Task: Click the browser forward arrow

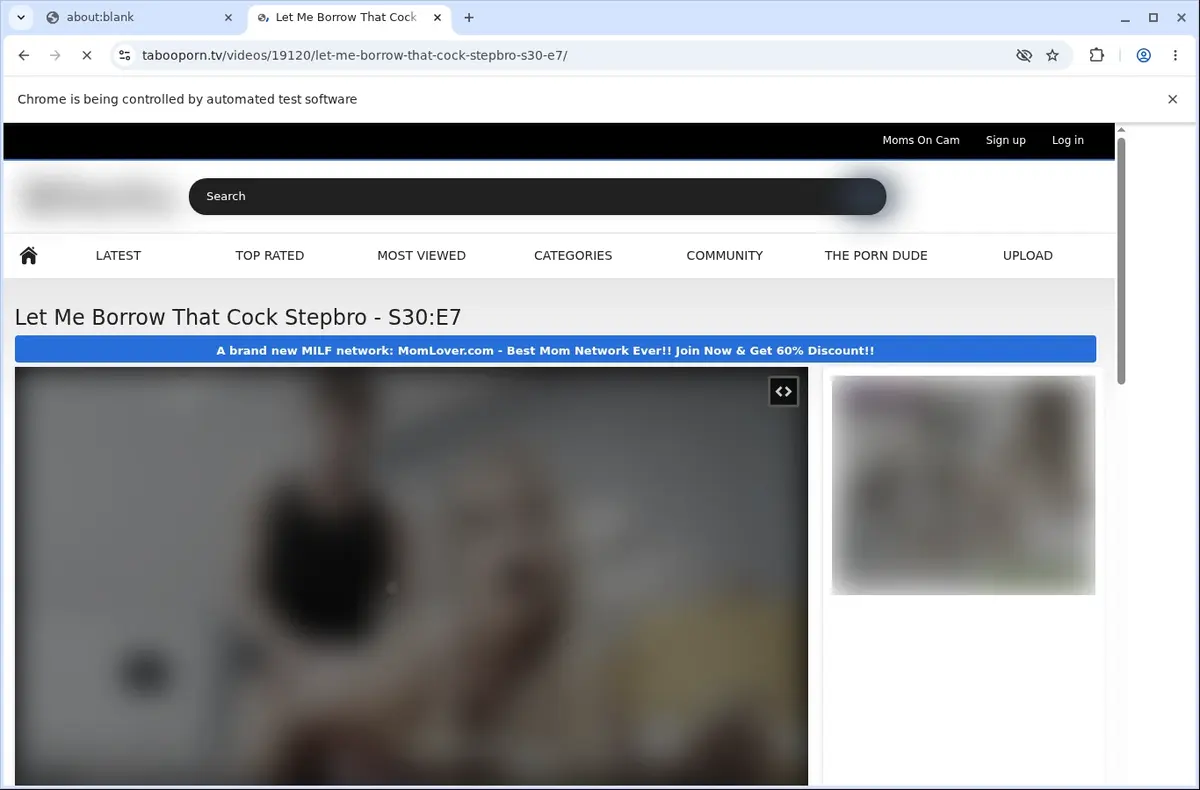Action: click(x=55, y=56)
